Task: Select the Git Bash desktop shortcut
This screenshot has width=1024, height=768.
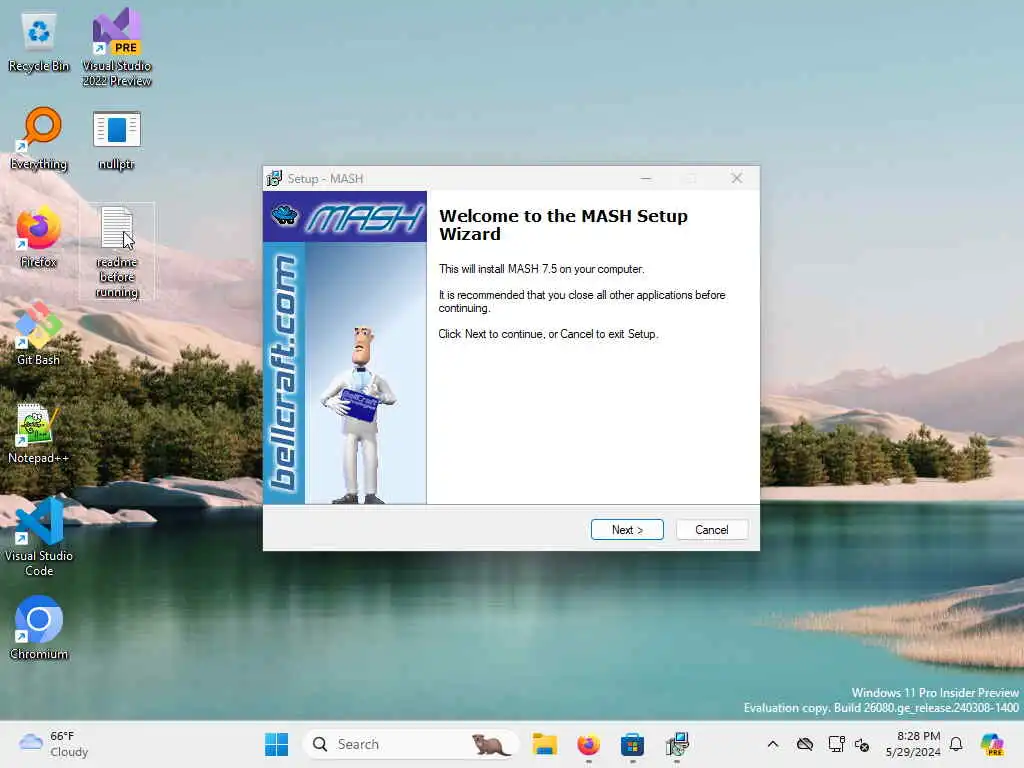Action: (39, 334)
